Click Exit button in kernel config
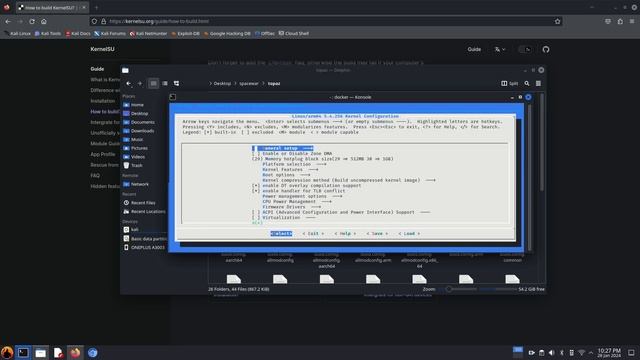This screenshot has height=360, width=640. point(313,233)
